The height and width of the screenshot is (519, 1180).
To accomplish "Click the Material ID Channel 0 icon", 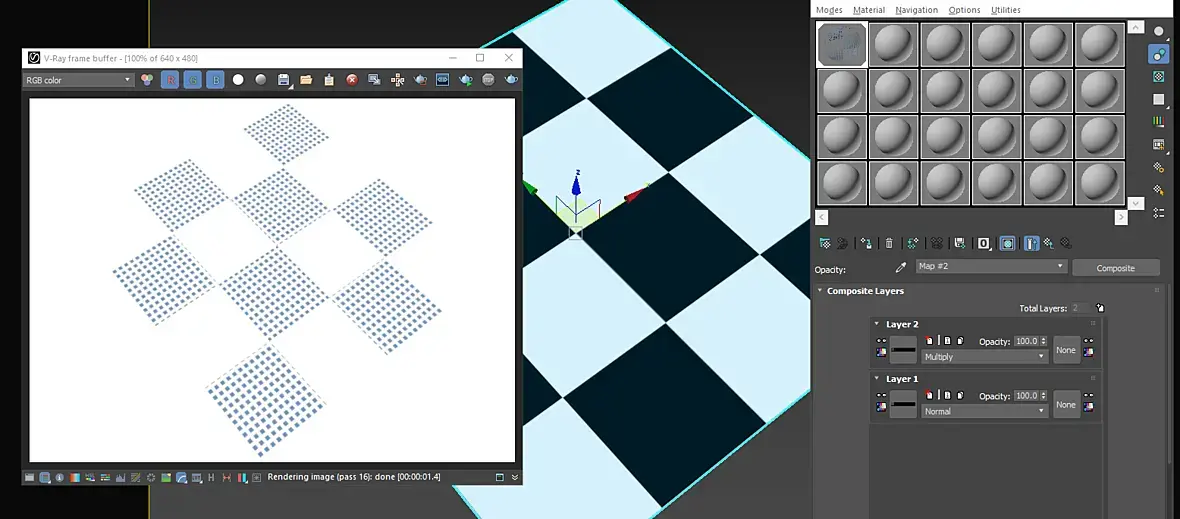I will click(984, 243).
